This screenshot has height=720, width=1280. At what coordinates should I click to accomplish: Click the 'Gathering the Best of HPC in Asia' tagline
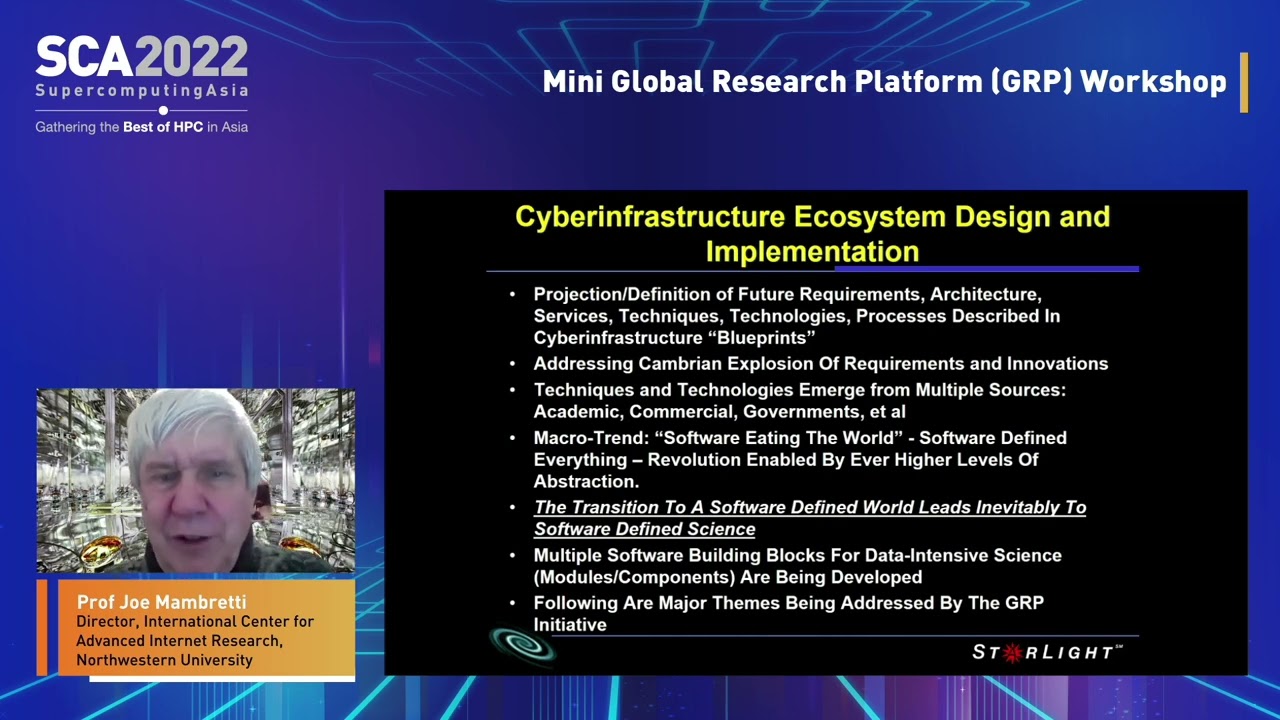tap(142, 127)
